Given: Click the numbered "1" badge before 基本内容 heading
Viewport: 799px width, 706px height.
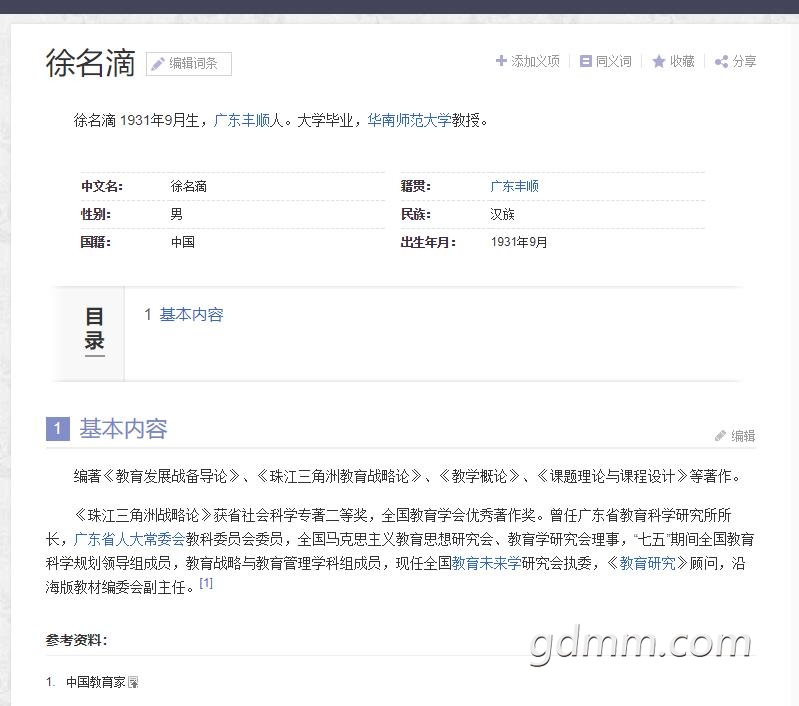Looking at the screenshot, I should [57, 429].
